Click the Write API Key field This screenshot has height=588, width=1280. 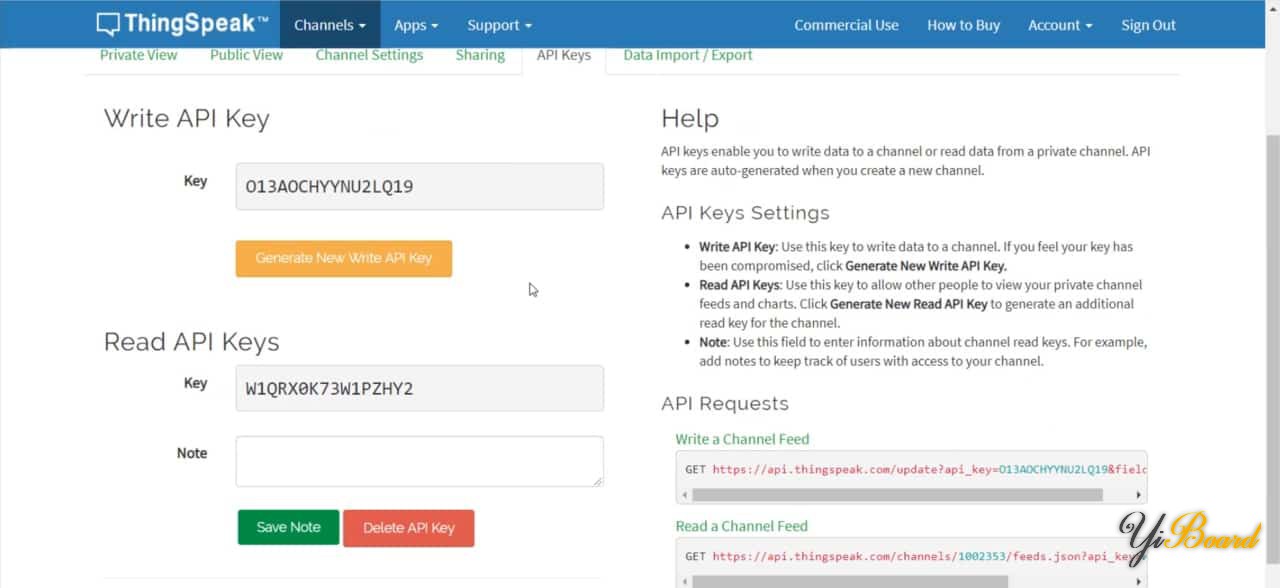click(420, 187)
